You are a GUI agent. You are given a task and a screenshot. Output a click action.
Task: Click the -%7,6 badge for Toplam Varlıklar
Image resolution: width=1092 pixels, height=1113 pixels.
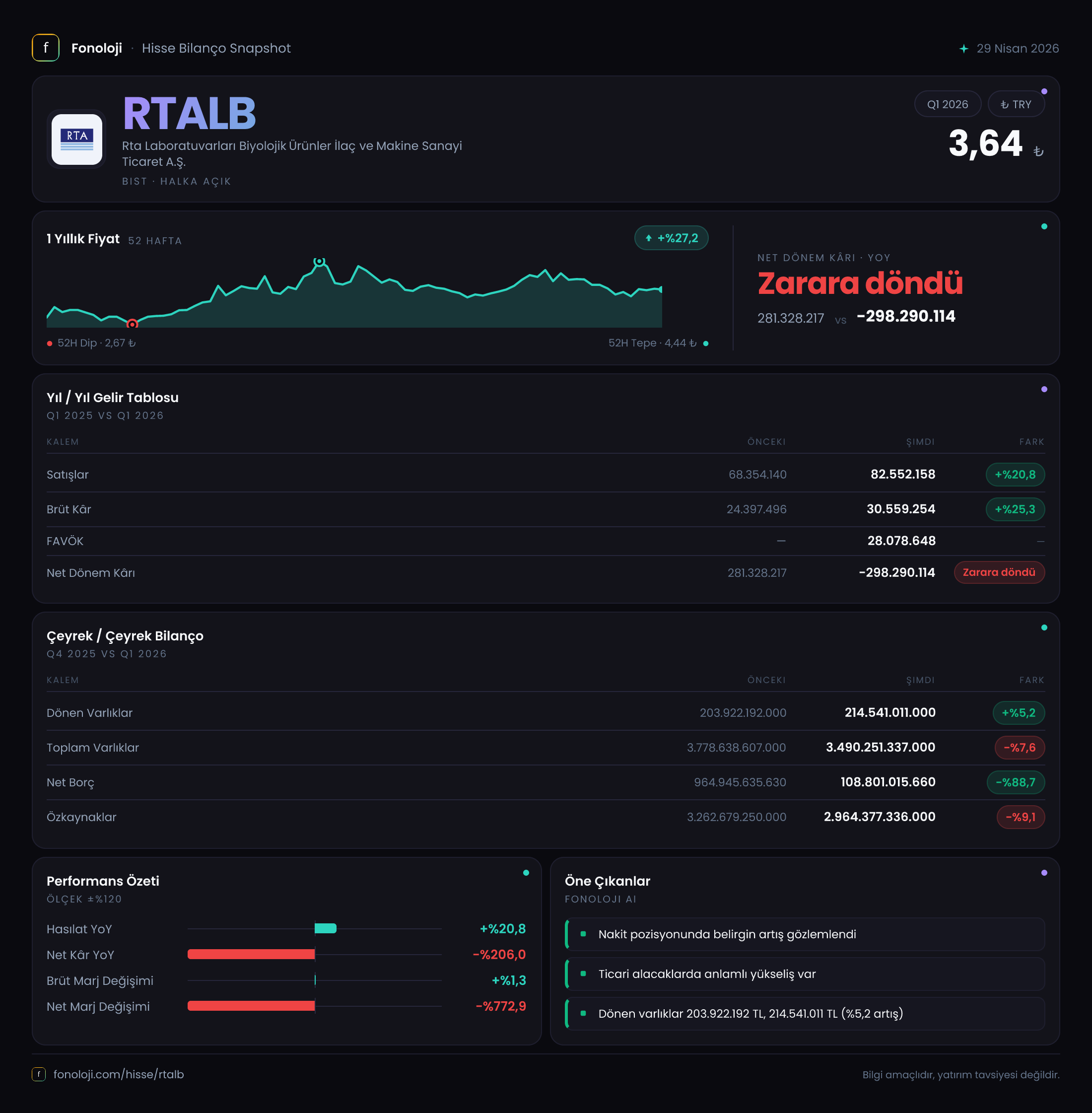pyautogui.click(x=1020, y=748)
